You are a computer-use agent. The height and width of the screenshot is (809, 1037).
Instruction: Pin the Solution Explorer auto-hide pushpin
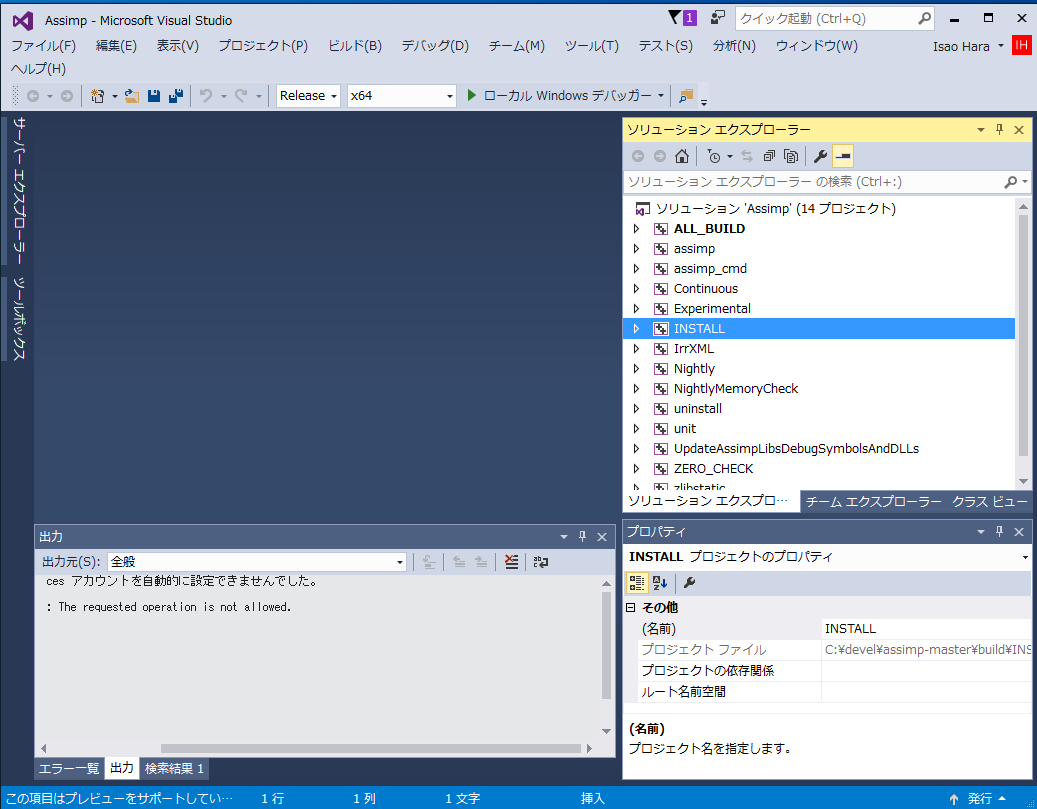tap(999, 130)
